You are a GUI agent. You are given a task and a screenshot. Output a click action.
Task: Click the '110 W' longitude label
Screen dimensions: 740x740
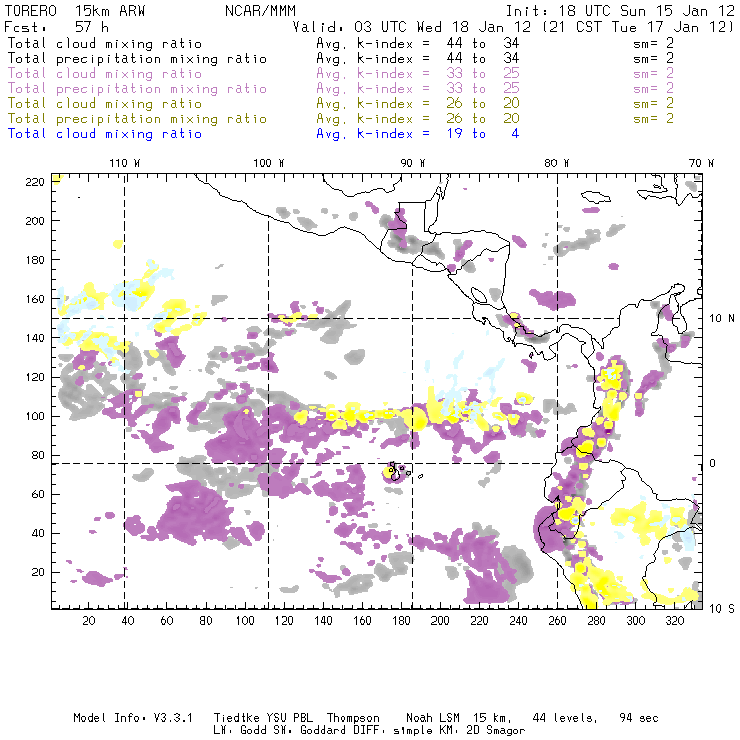tap(125, 163)
